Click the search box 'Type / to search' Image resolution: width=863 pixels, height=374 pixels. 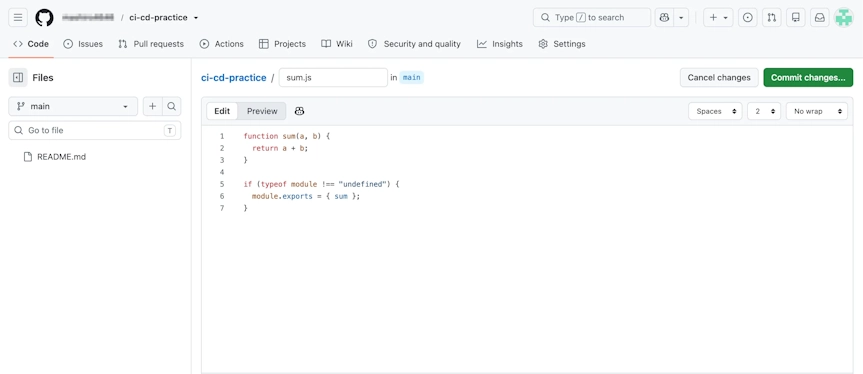592,18
